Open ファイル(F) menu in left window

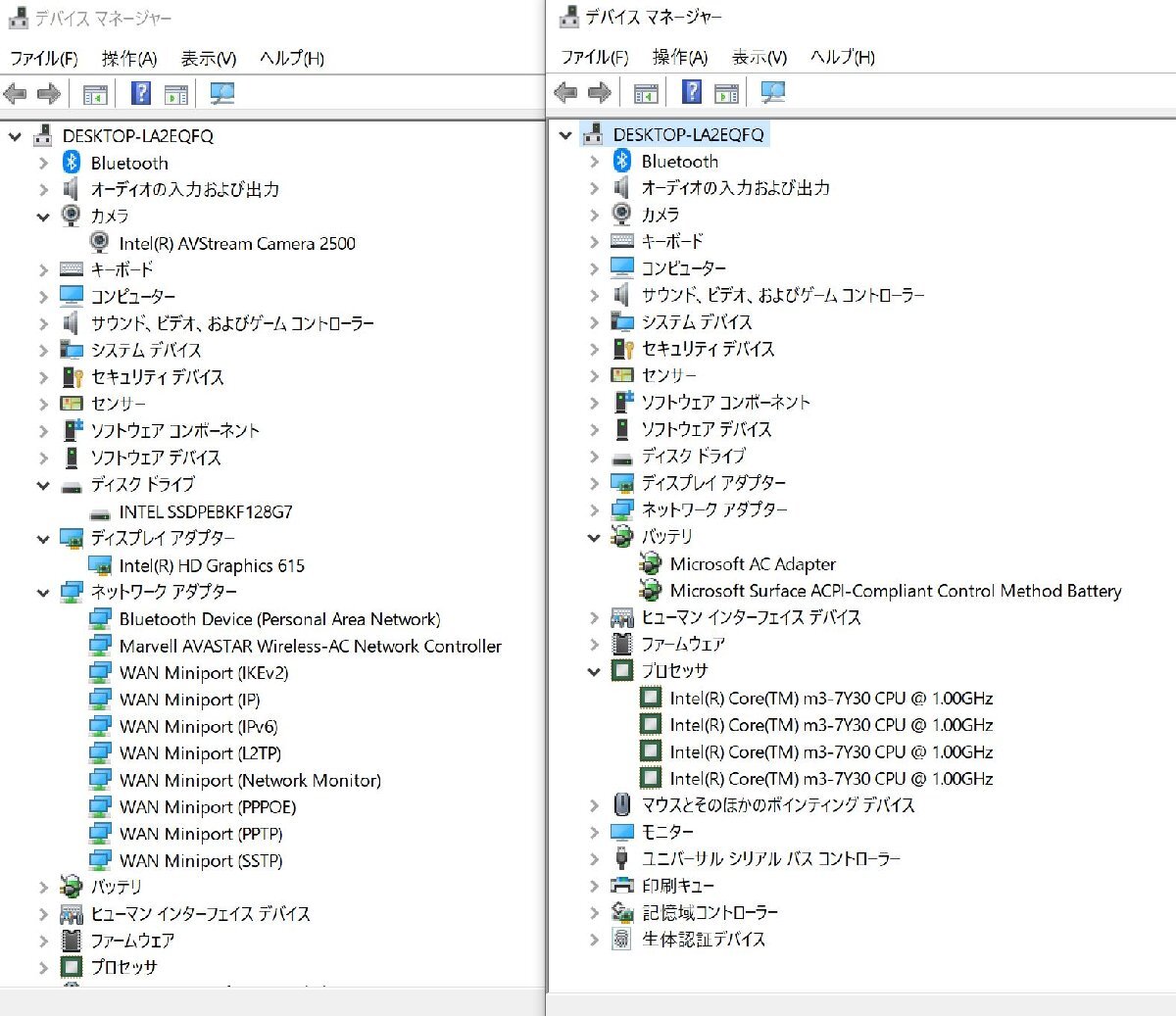pyautogui.click(x=43, y=59)
